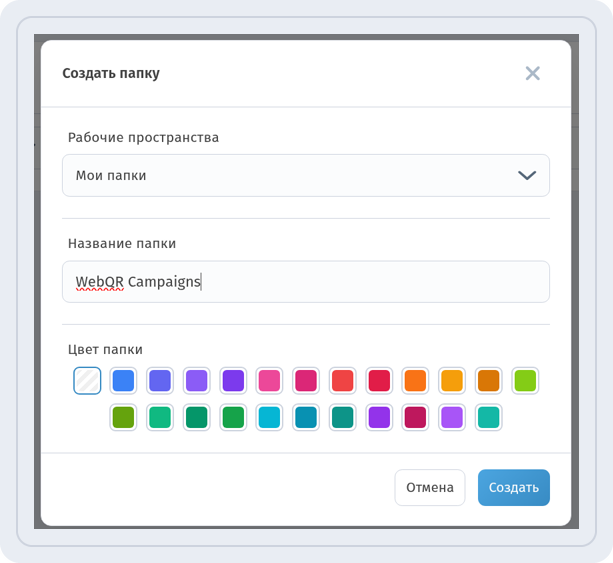Click the Название папки text field
The width and height of the screenshot is (613, 563).
[306, 282]
